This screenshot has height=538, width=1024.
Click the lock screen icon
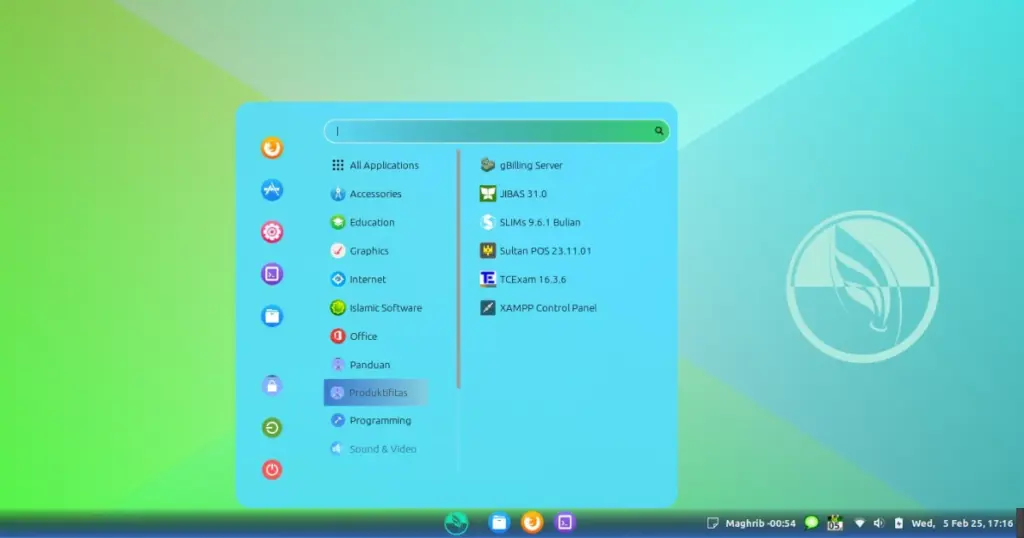point(272,385)
